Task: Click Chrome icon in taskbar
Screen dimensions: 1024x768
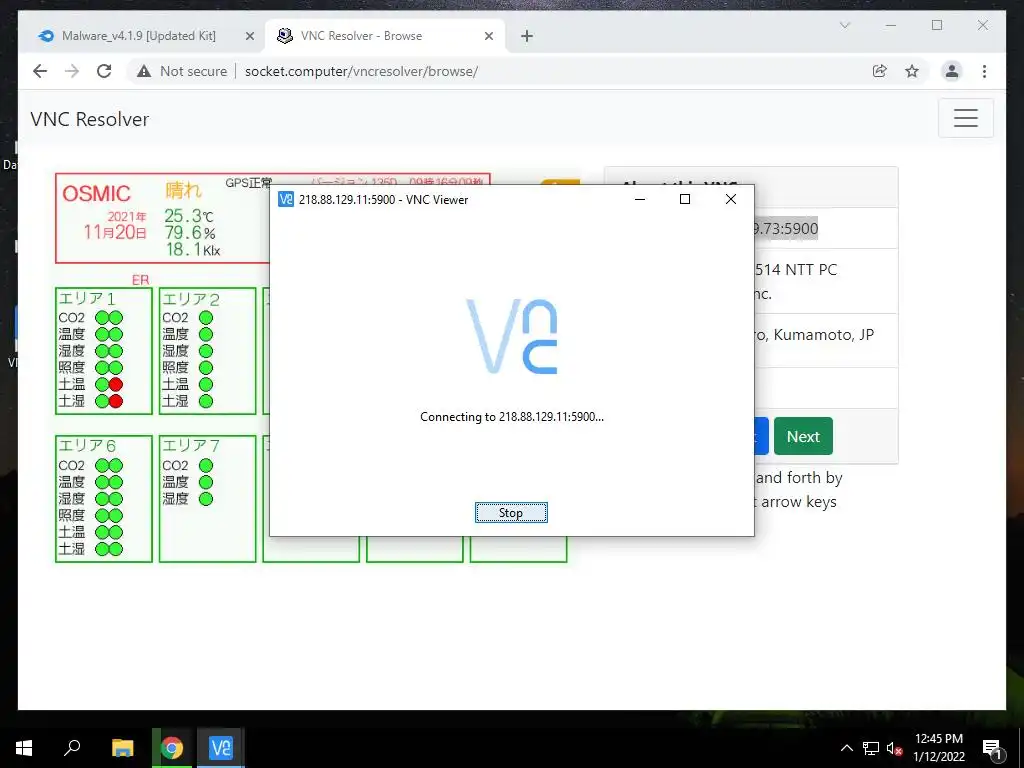Action: 172,748
